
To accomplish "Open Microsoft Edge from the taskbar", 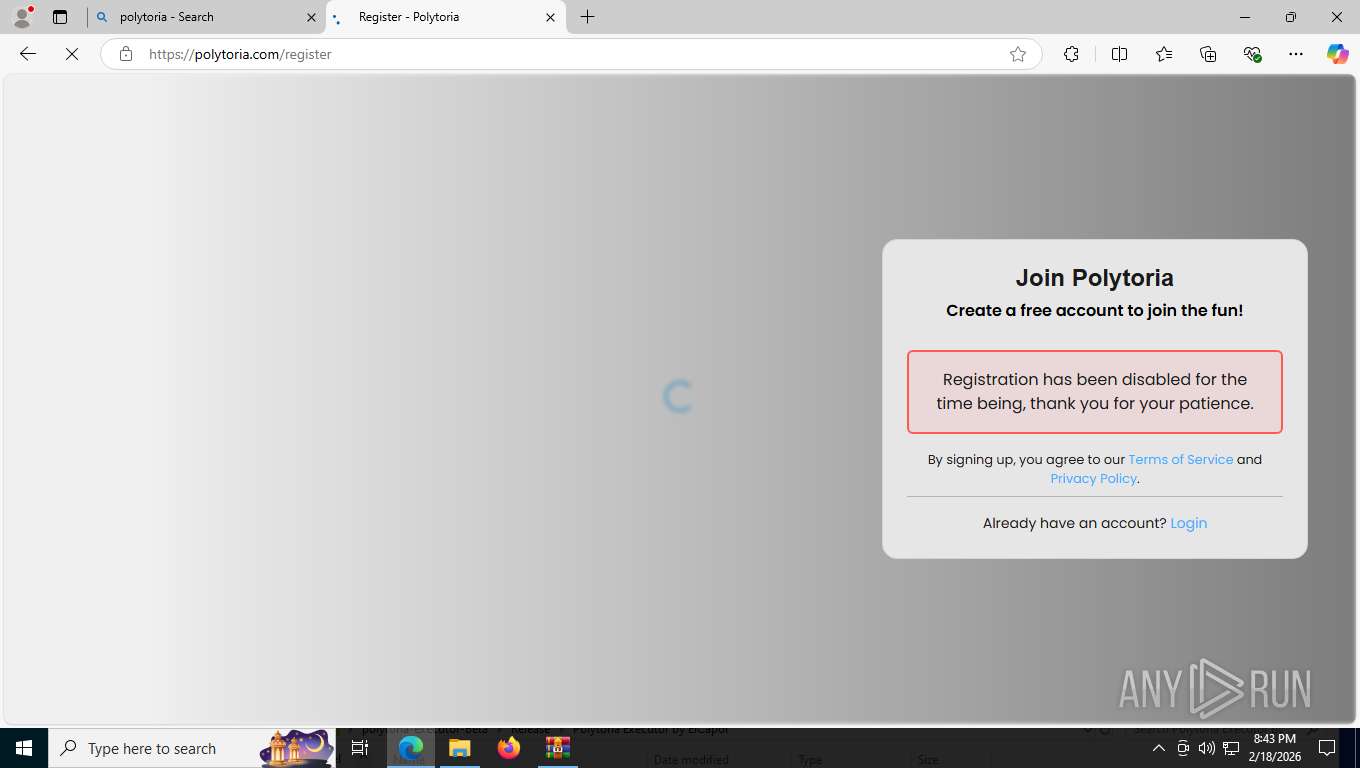I will (x=411, y=748).
